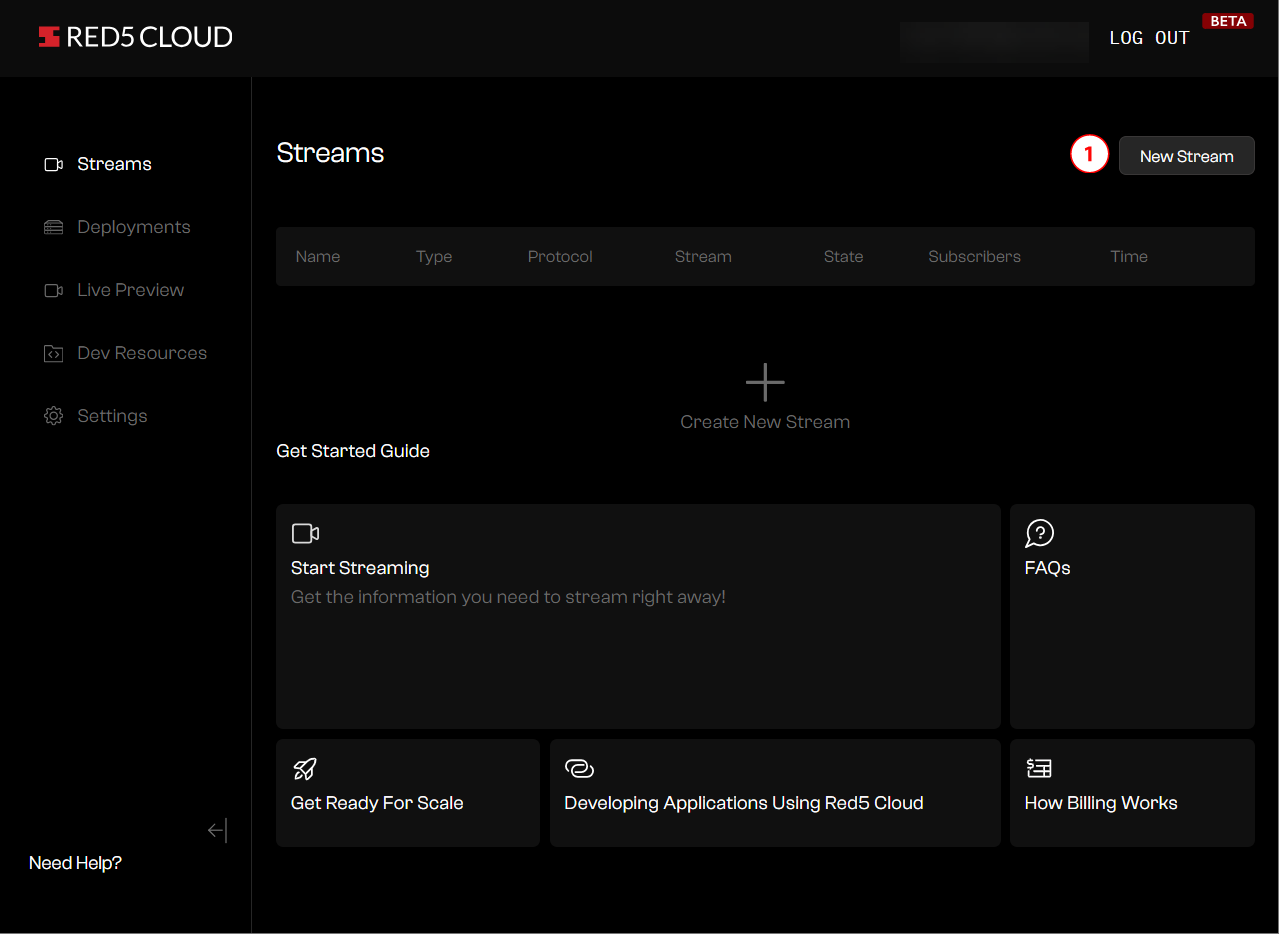Click the Start Streaming camera icon
Viewport: 1279px width, 934px height.
305,533
